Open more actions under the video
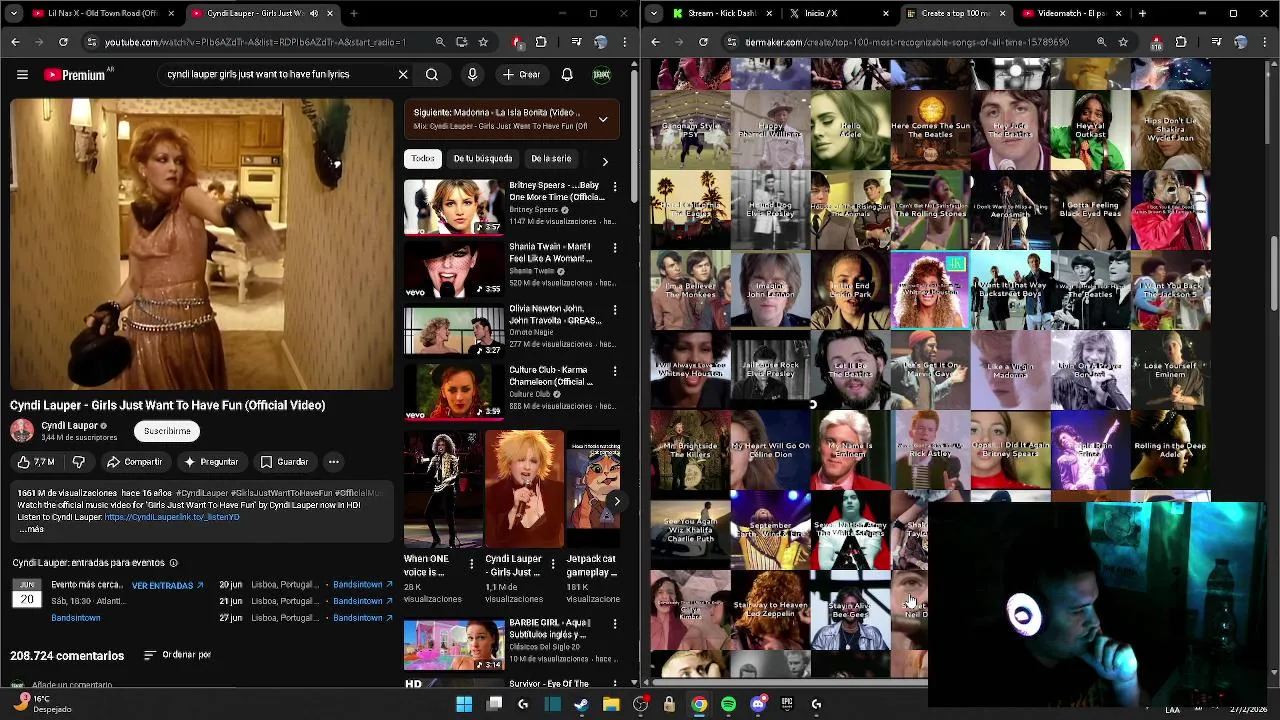Image resolution: width=1280 pixels, height=720 pixels. (x=334, y=462)
